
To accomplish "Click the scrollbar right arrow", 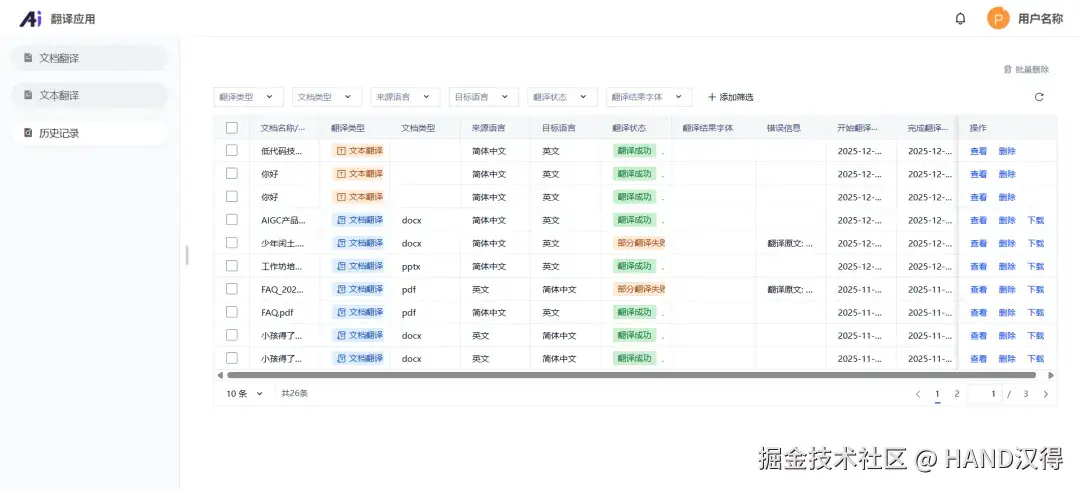I will [1051, 375].
